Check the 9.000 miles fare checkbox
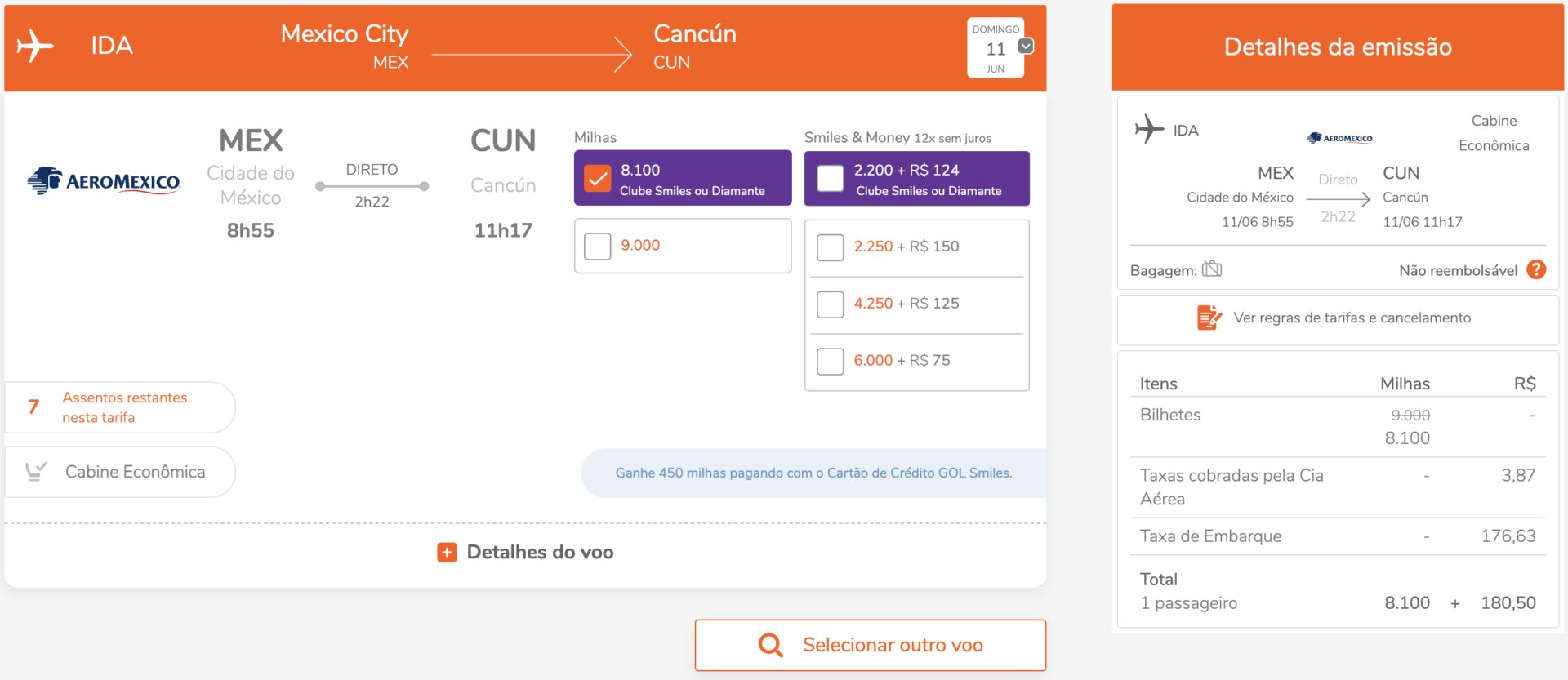Screen dimensions: 1568x680 point(598,246)
